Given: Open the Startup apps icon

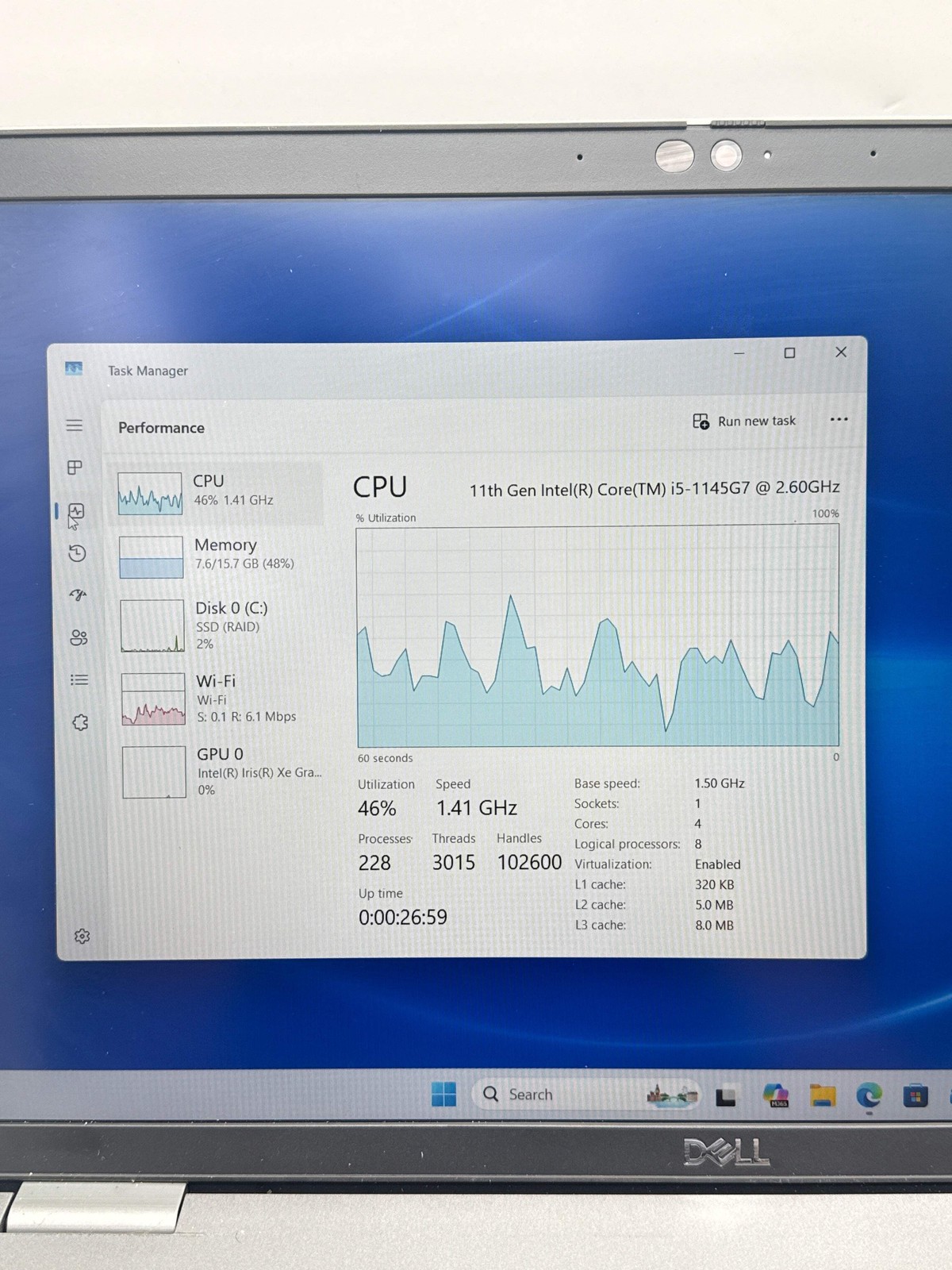Looking at the screenshot, I should (x=78, y=595).
